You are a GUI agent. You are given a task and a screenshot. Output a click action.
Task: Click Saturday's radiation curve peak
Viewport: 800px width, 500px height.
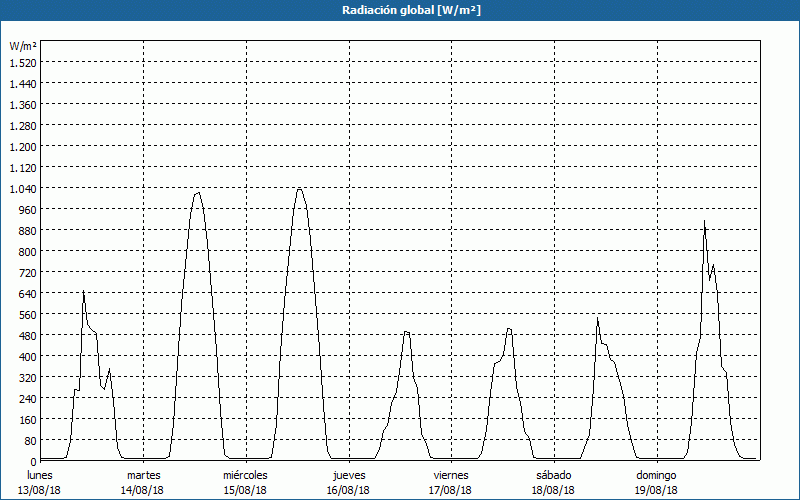tap(597, 318)
